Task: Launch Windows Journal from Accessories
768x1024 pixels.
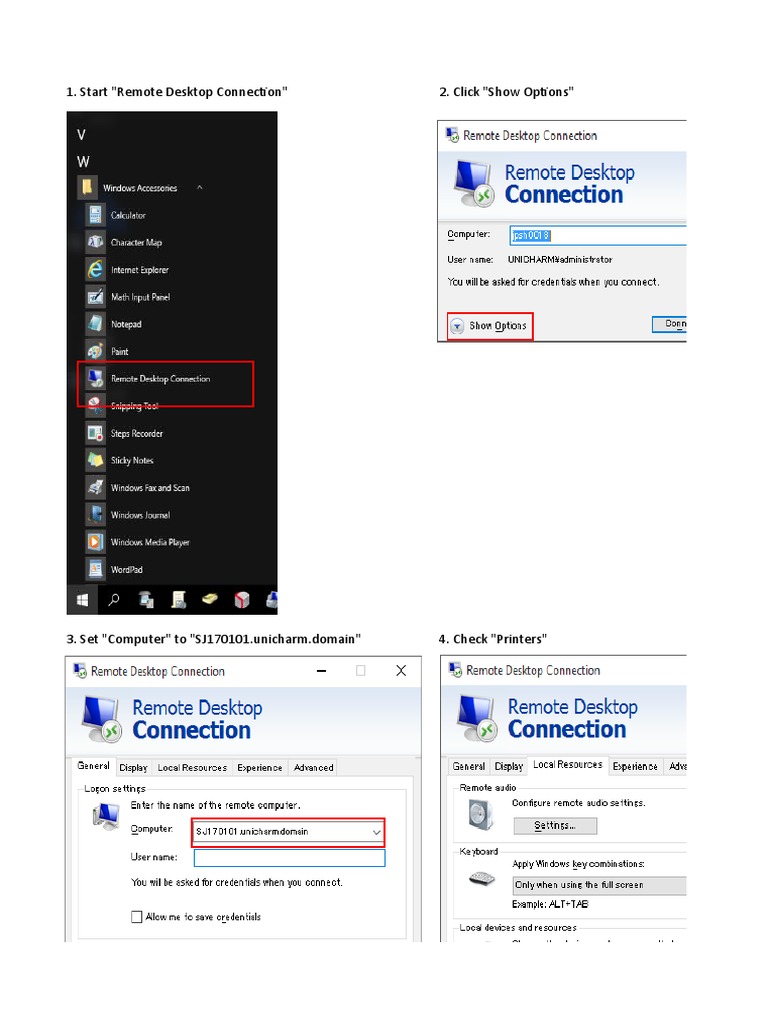Action: click(140, 515)
